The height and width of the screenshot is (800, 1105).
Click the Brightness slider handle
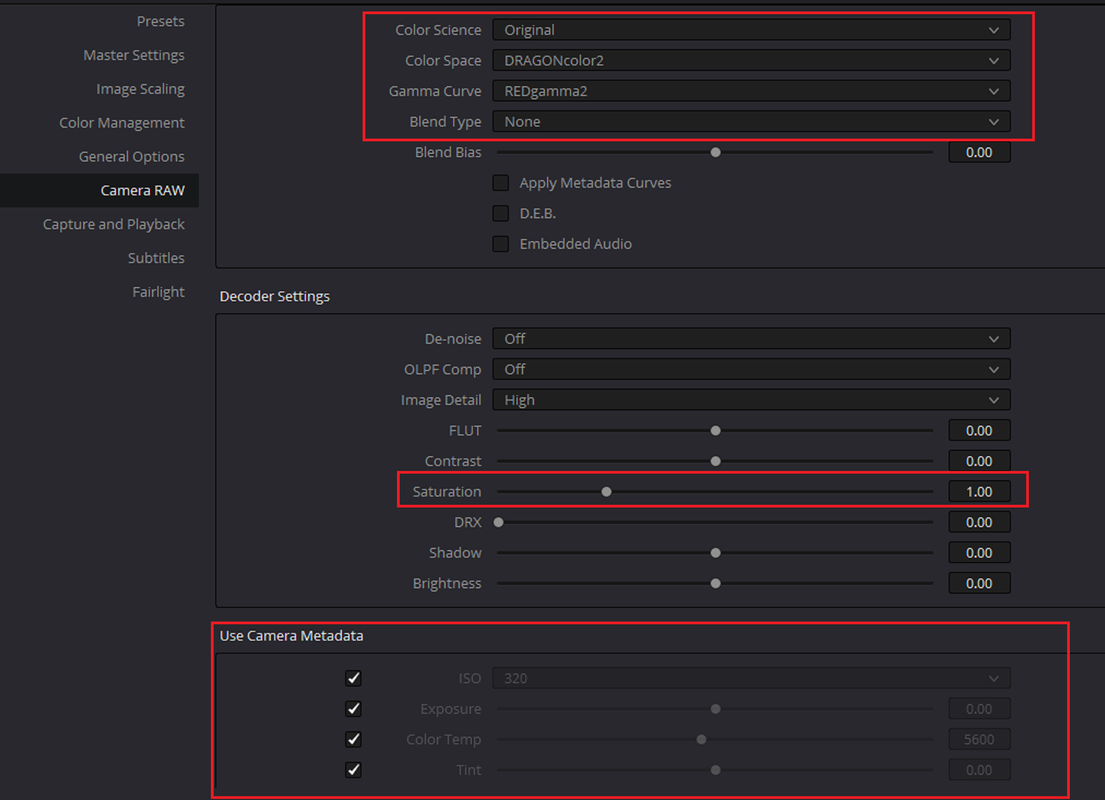tap(715, 584)
